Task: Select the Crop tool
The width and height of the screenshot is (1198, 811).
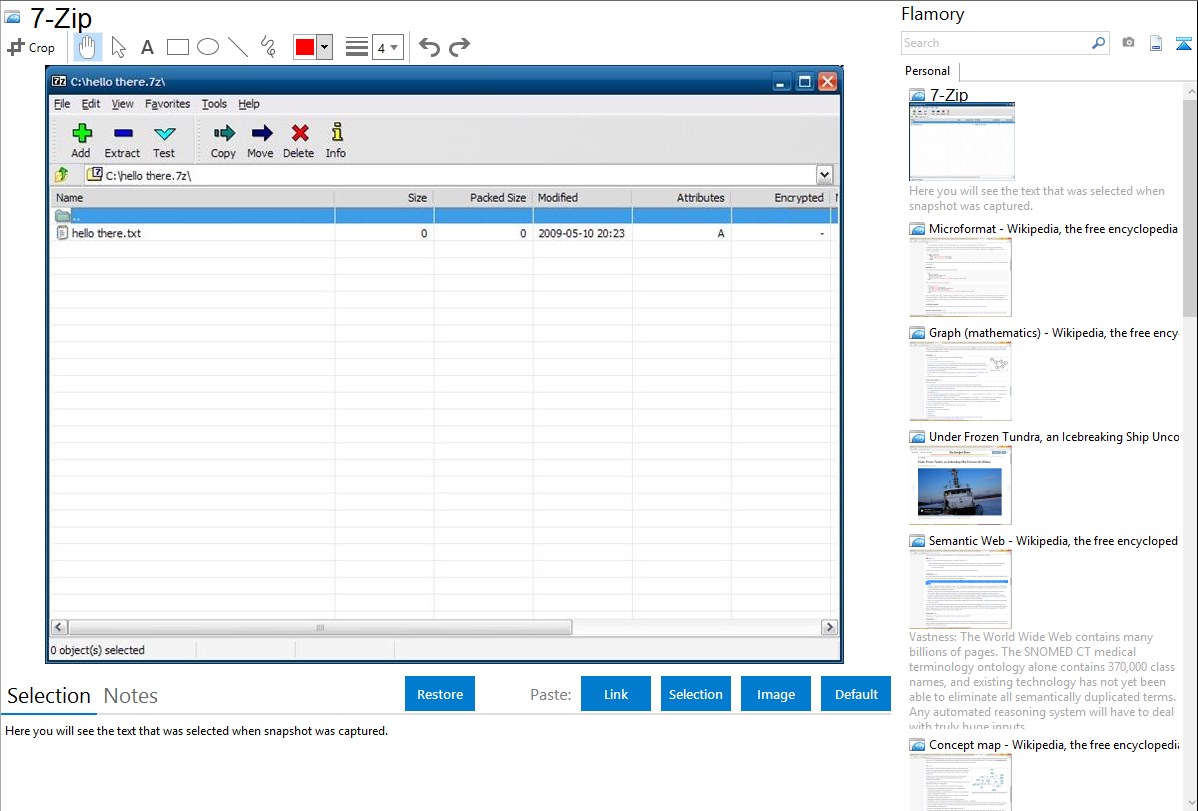Action: coord(31,47)
